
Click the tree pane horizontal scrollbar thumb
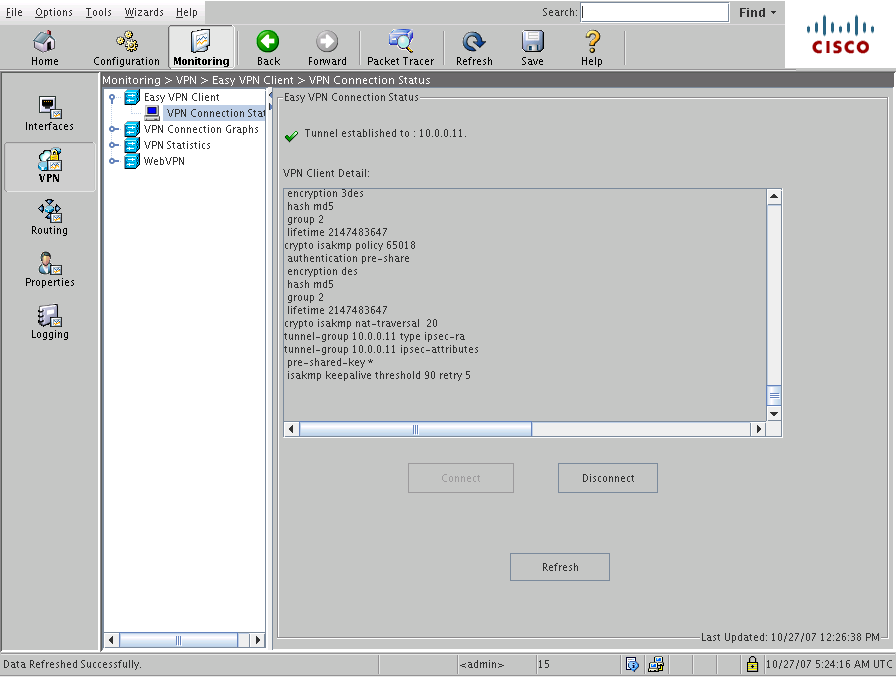pyautogui.click(x=178, y=640)
